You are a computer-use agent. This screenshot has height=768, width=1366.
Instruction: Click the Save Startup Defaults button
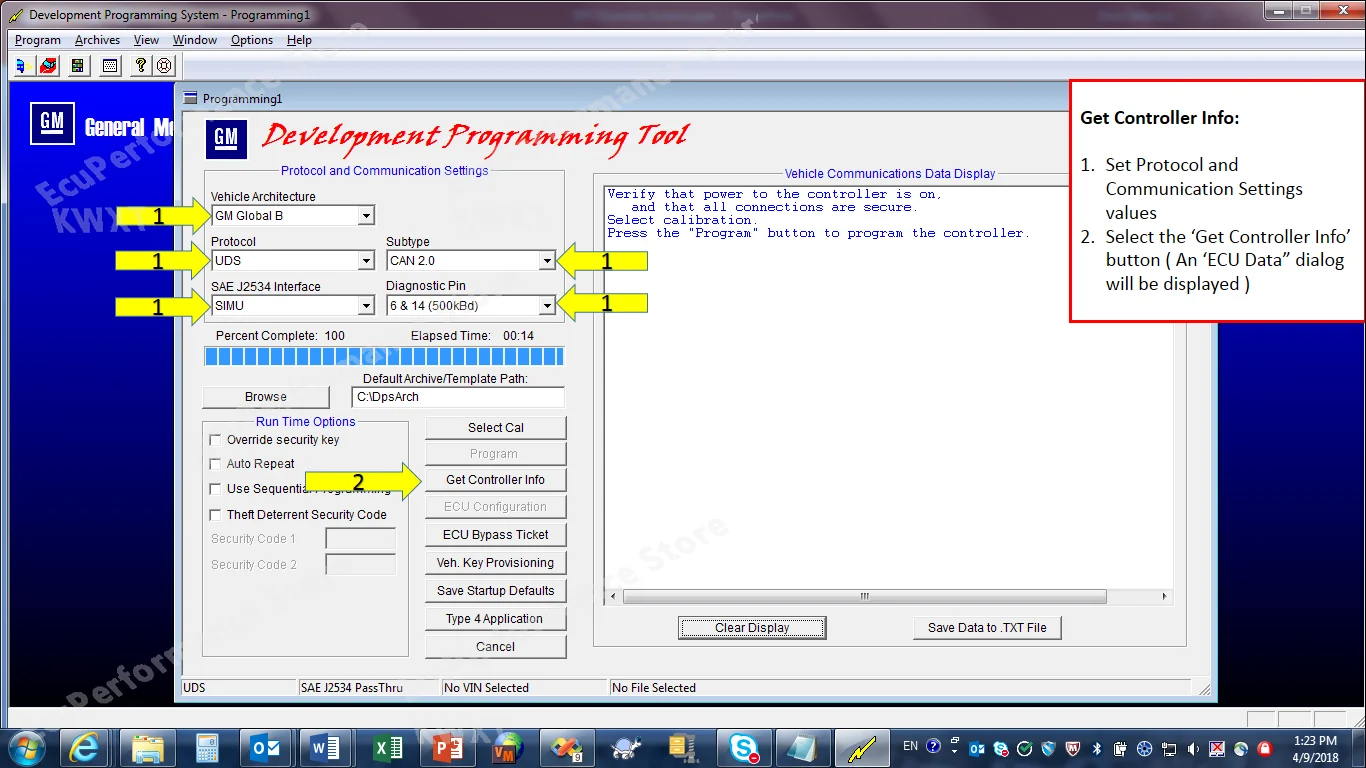[x=496, y=591]
